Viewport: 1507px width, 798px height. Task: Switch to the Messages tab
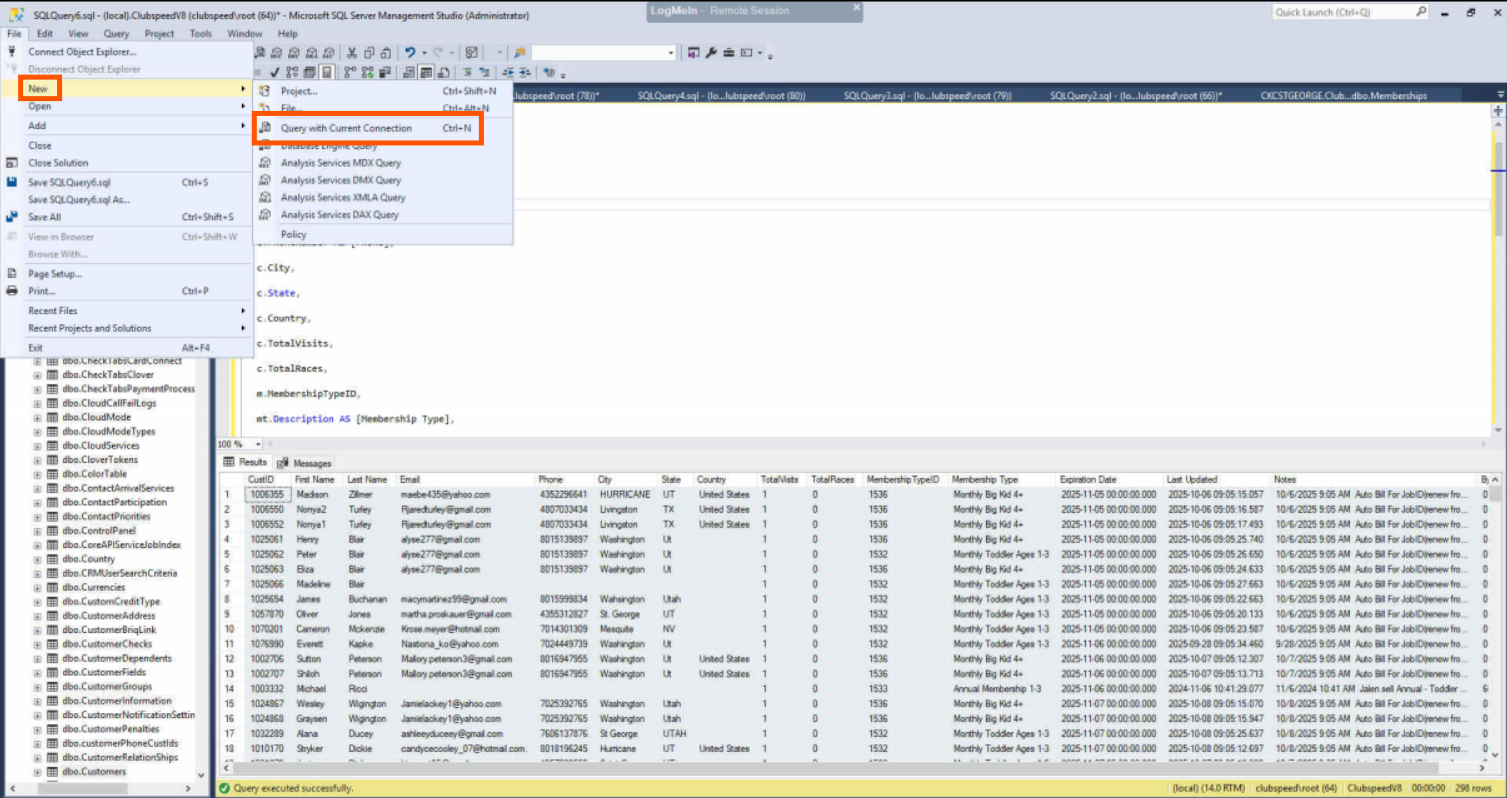(306, 463)
